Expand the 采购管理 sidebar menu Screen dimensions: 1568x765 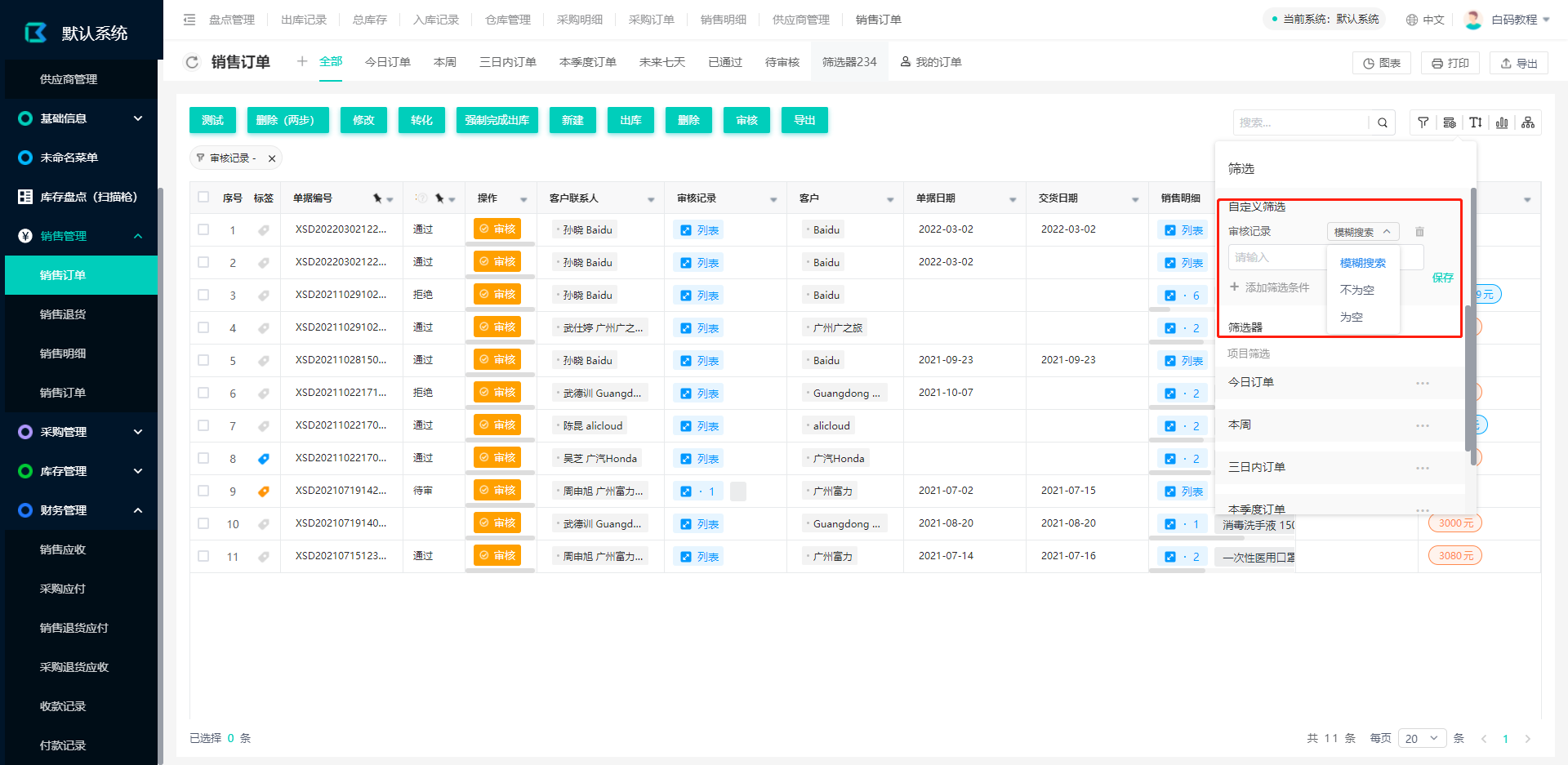point(138,432)
